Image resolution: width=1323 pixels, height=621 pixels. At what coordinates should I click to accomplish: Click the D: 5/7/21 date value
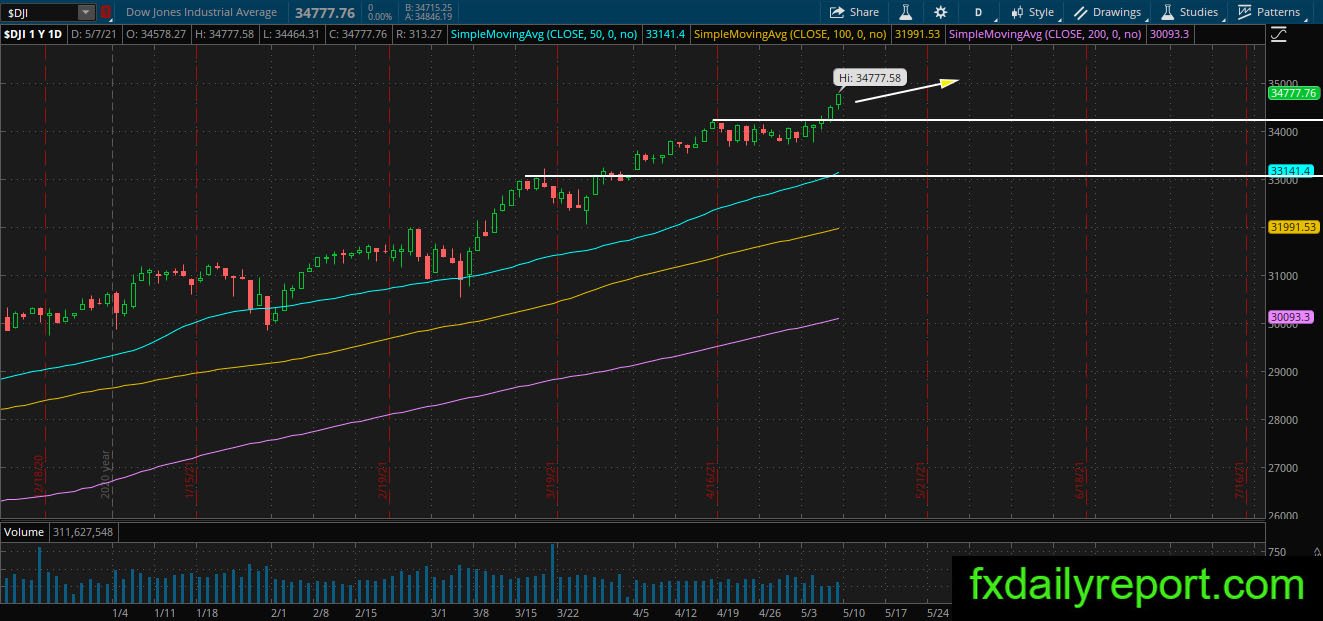tap(96, 34)
